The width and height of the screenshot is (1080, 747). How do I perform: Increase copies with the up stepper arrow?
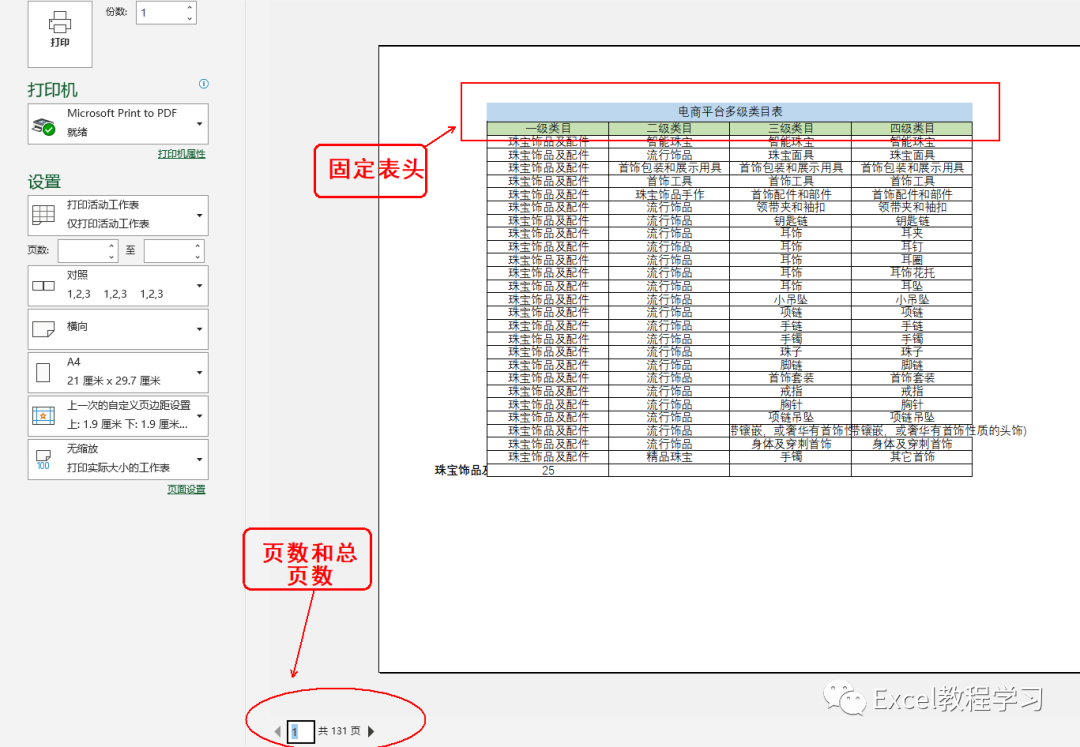tap(190, 7)
